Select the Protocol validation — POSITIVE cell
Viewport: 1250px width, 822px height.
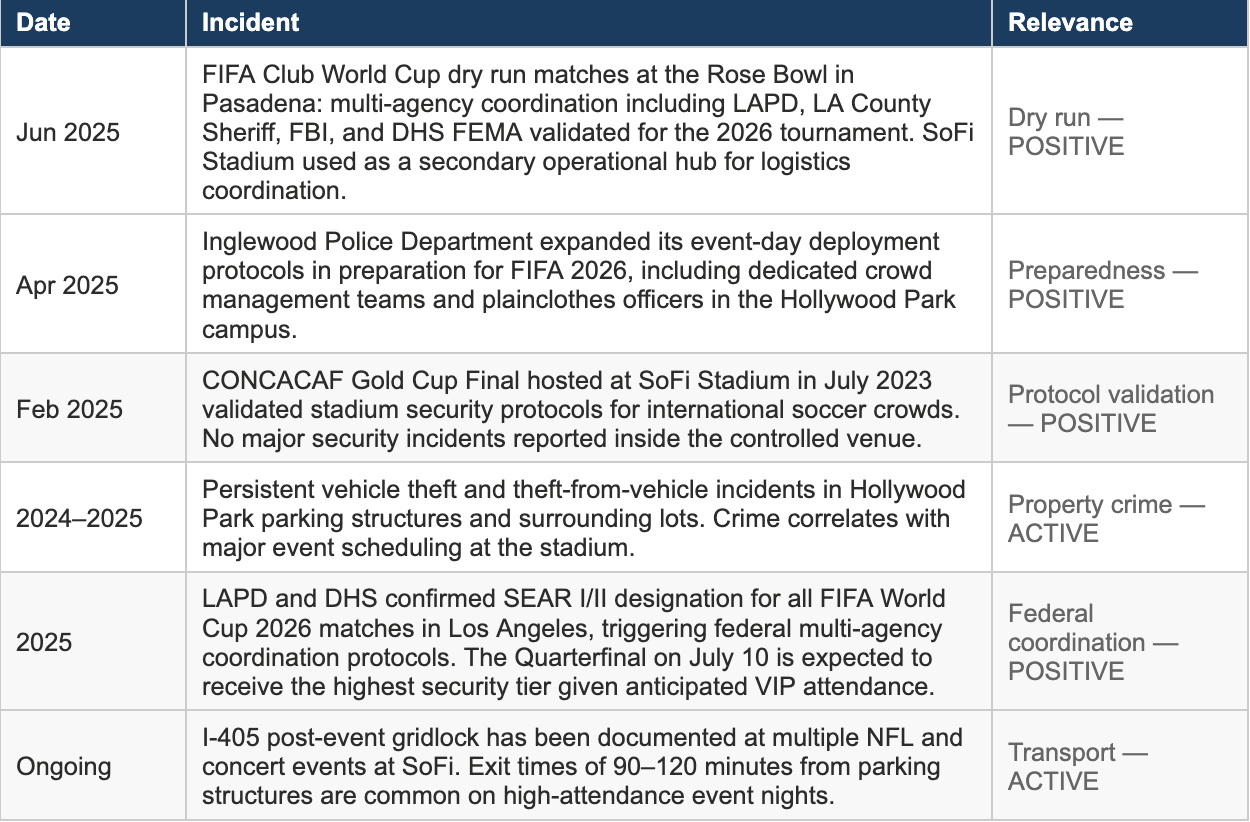pyautogui.click(x=1111, y=409)
